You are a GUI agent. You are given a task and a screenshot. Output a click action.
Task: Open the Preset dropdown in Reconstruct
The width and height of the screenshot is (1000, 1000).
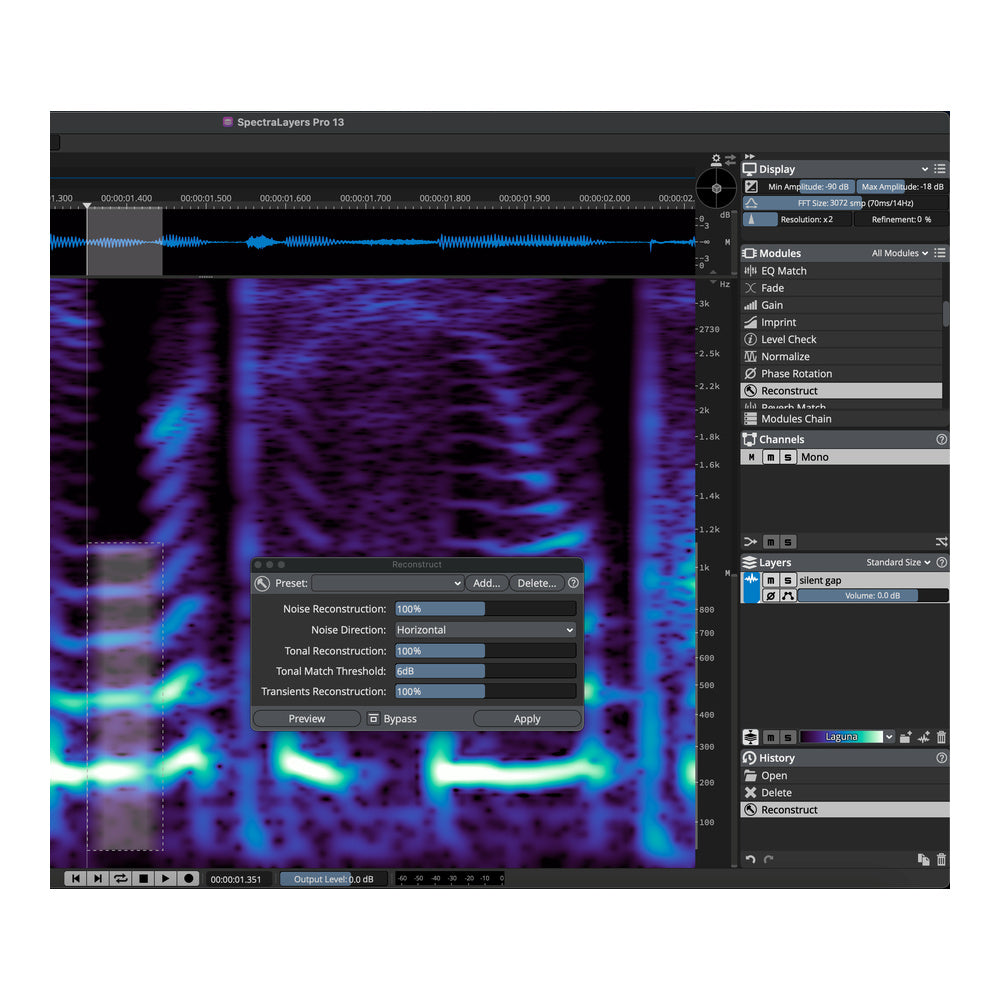(x=388, y=583)
